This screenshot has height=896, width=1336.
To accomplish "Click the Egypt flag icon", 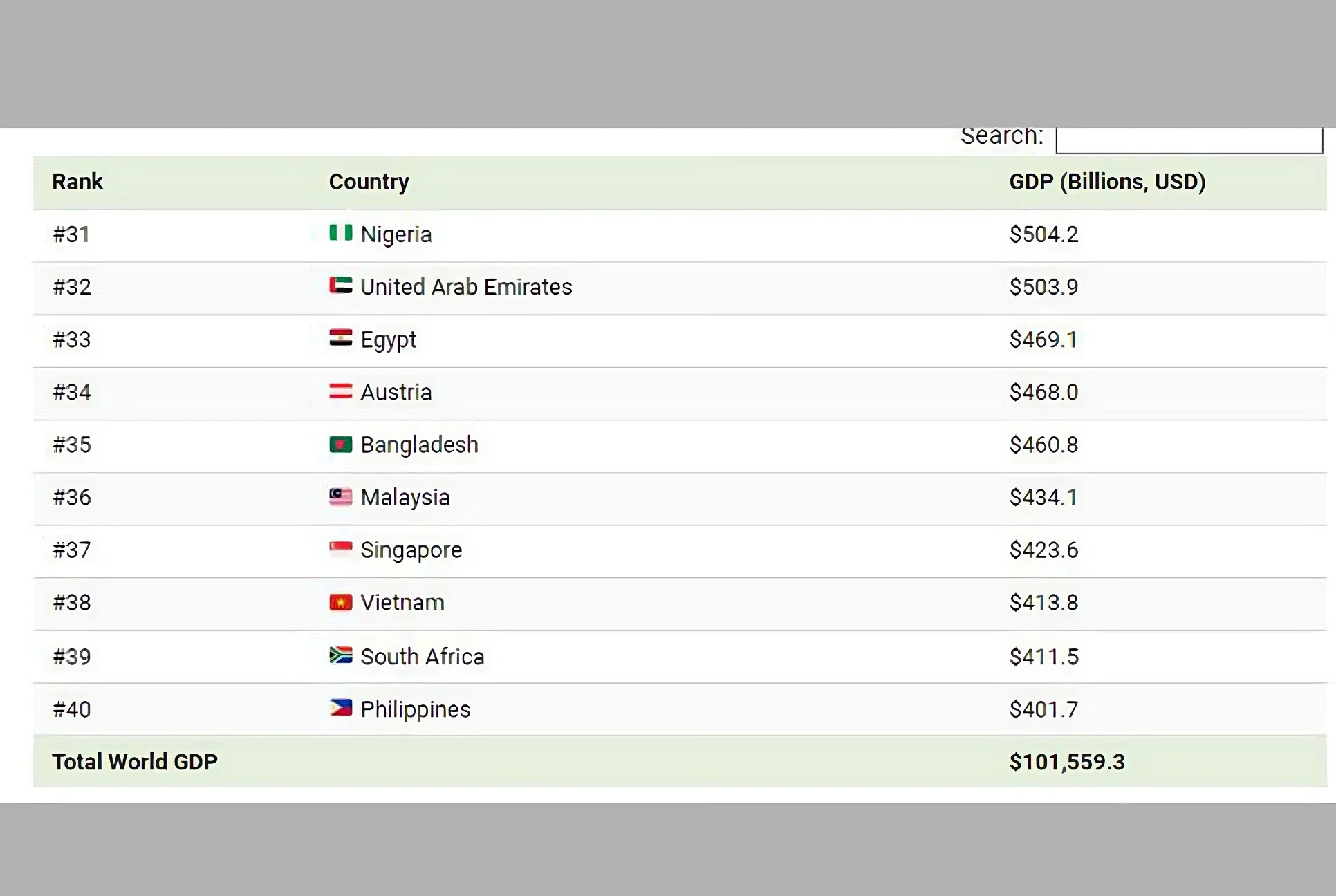I will pos(340,338).
